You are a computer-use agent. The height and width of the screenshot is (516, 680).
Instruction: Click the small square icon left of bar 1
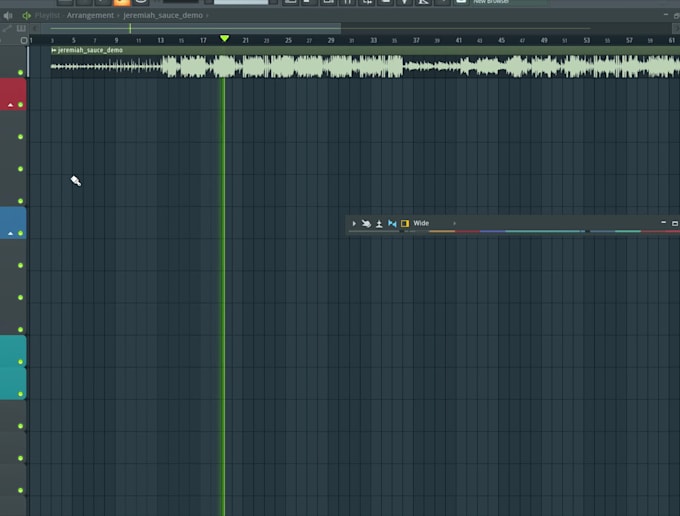pos(24,40)
